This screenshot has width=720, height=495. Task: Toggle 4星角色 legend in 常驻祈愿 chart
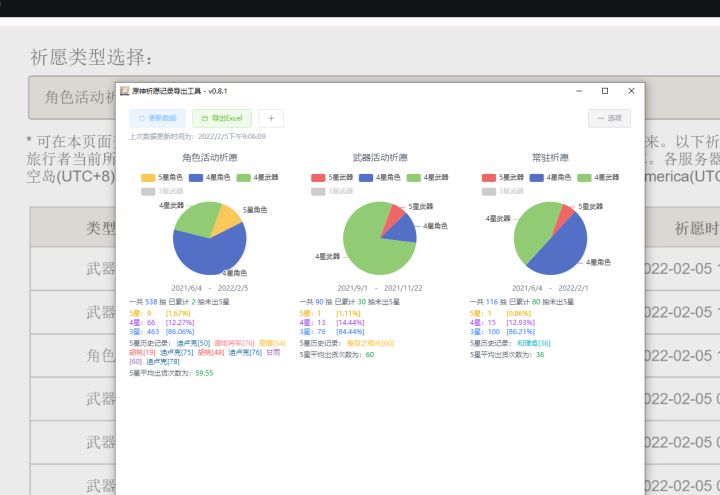[551, 177]
